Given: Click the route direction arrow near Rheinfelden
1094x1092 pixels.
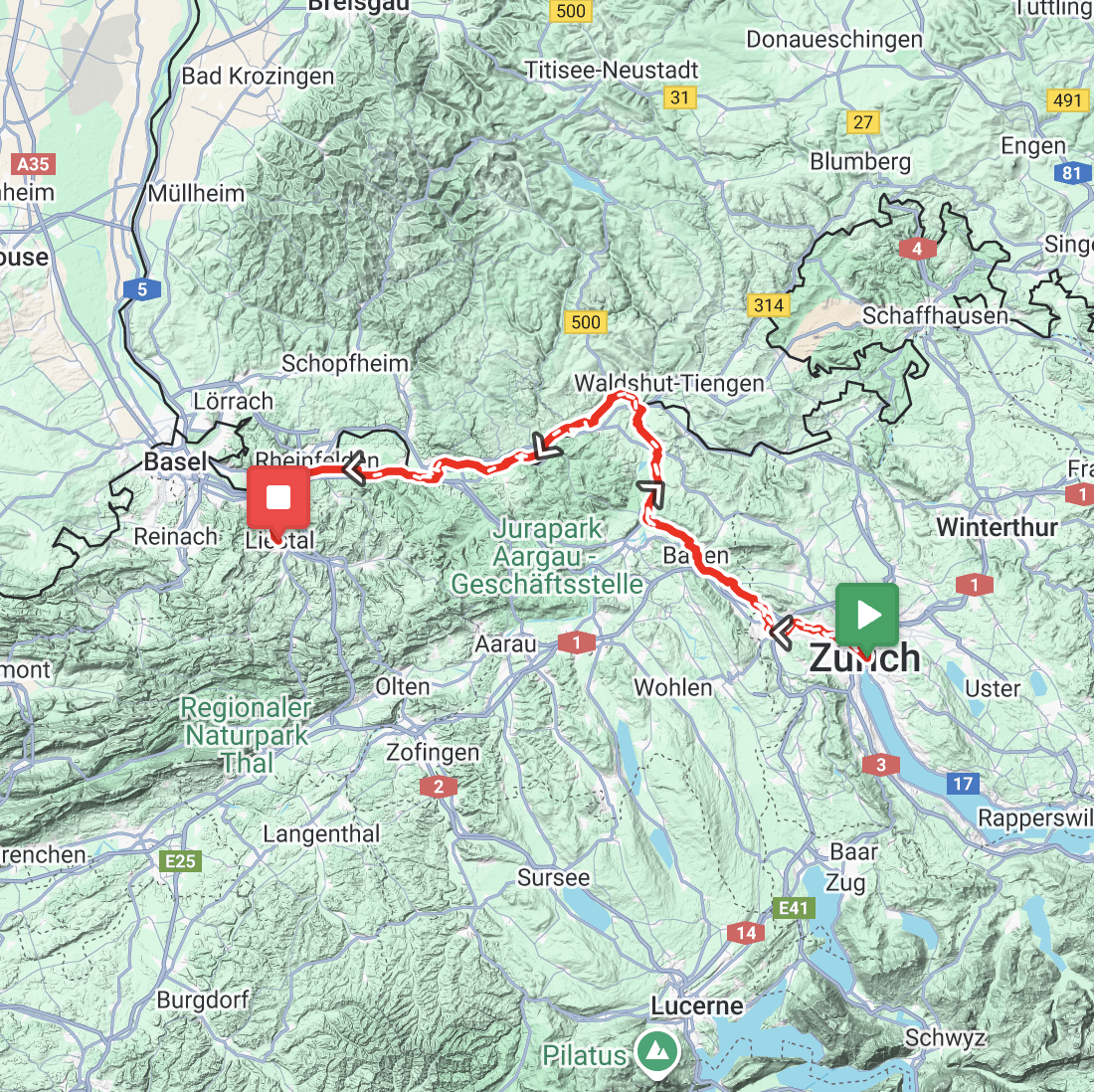Looking at the screenshot, I should pyautogui.click(x=354, y=468).
